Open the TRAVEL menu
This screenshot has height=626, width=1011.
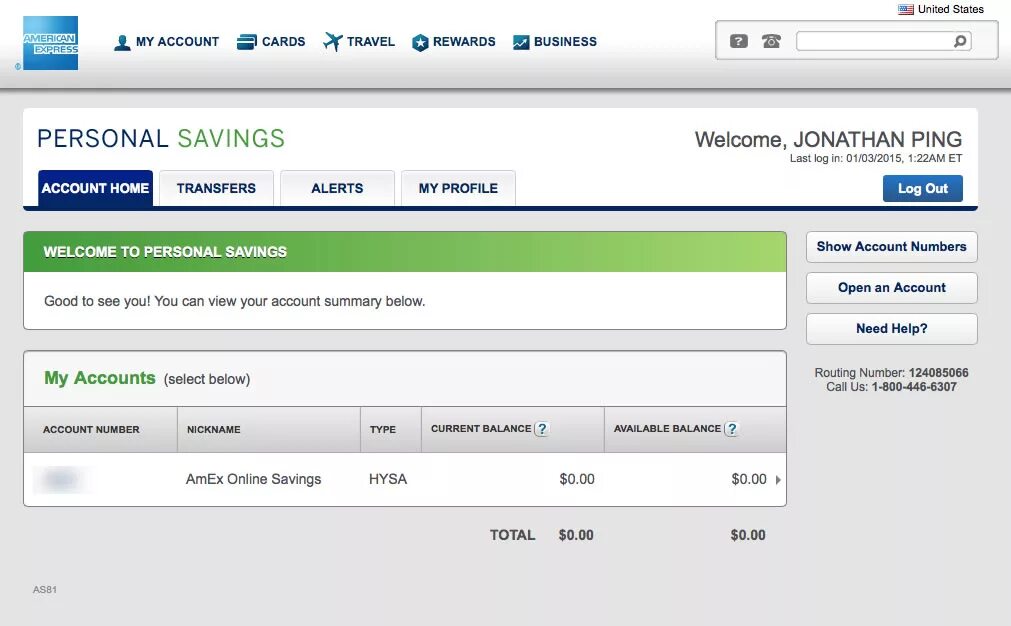coord(371,42)
